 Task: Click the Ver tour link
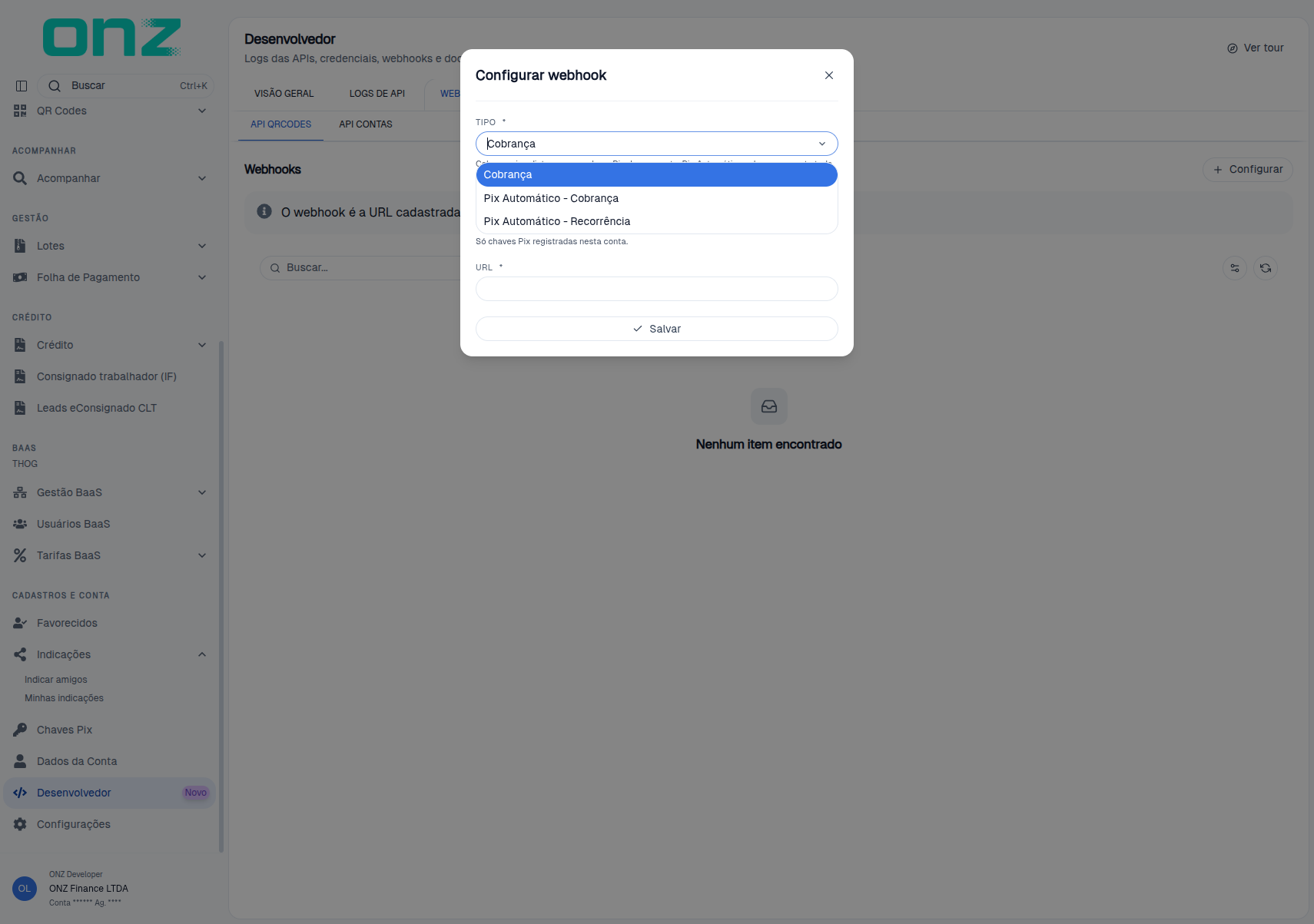(x=1256, y=48)
